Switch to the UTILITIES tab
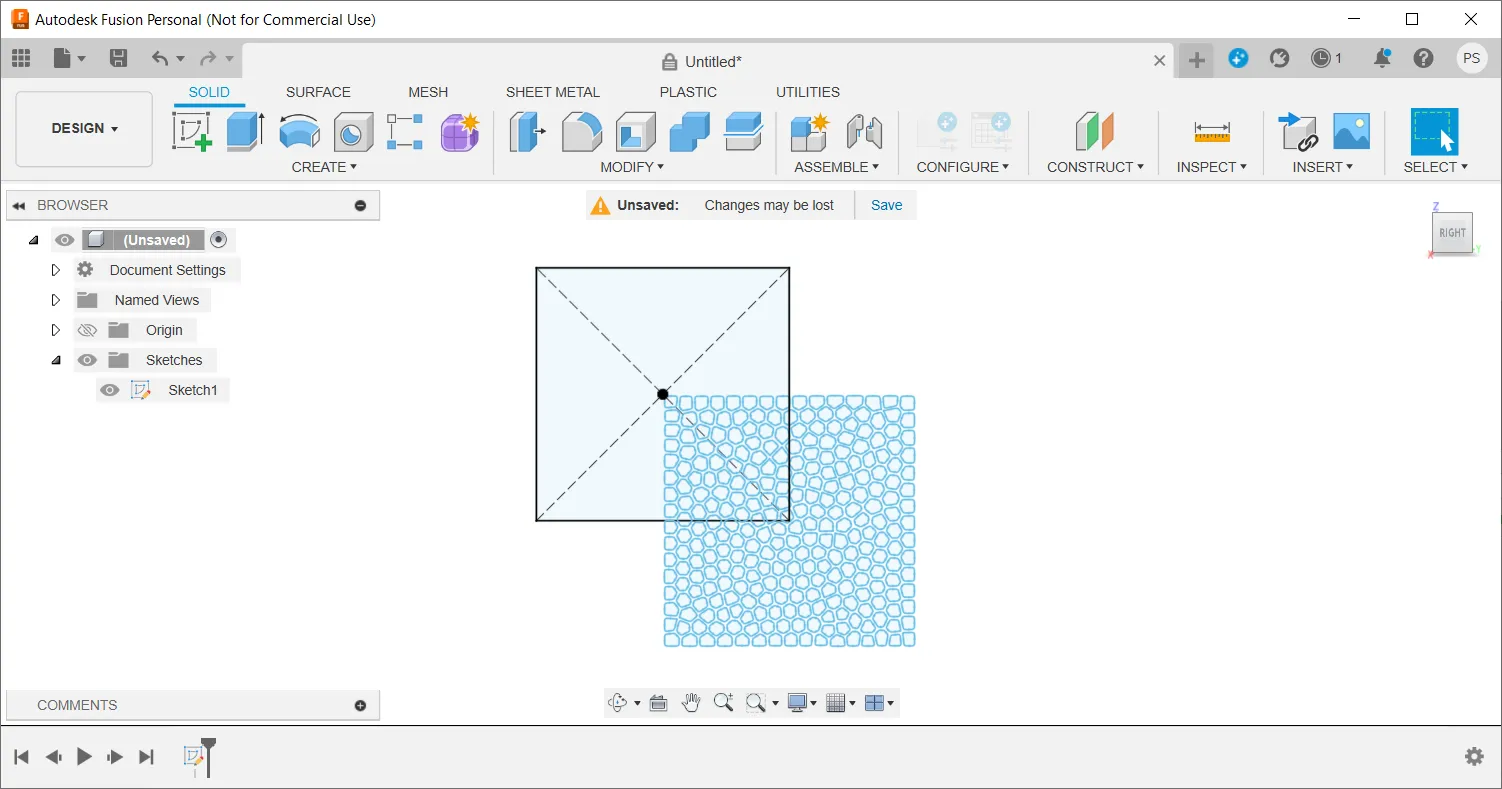Viewport: 1502px width, 789px height. tap(808, 92)
